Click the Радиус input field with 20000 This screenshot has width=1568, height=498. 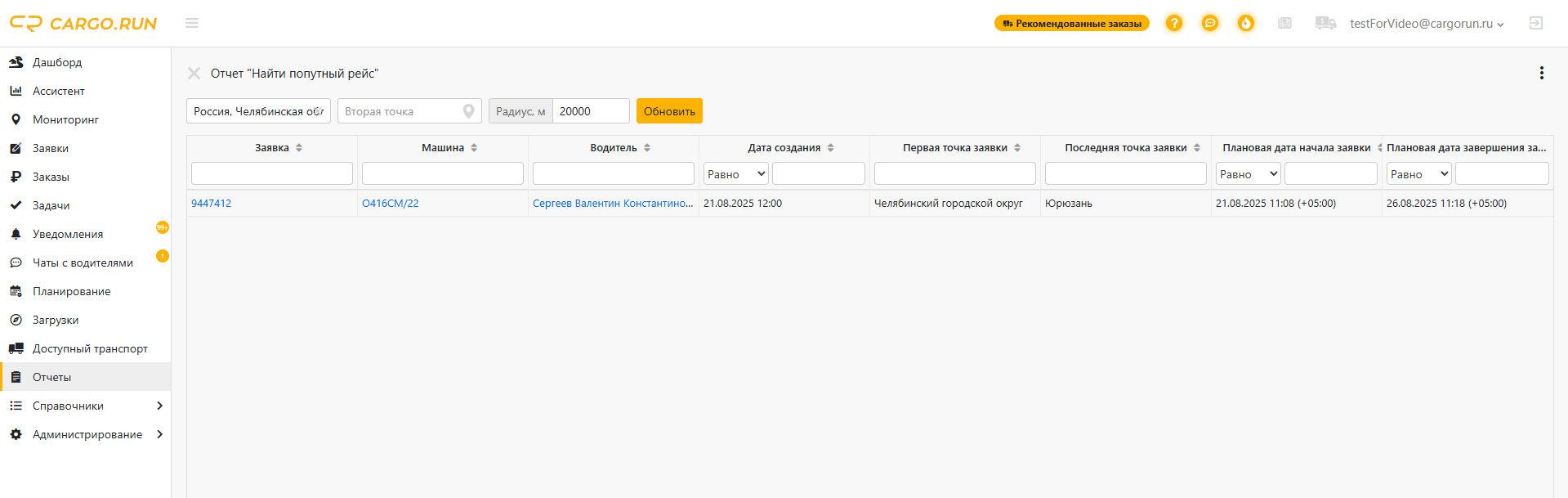[x=590, y=111]
